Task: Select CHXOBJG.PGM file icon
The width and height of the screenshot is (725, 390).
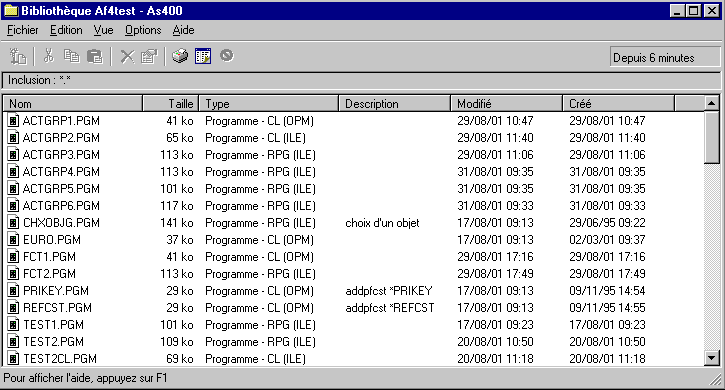Action: coord(13,223)
